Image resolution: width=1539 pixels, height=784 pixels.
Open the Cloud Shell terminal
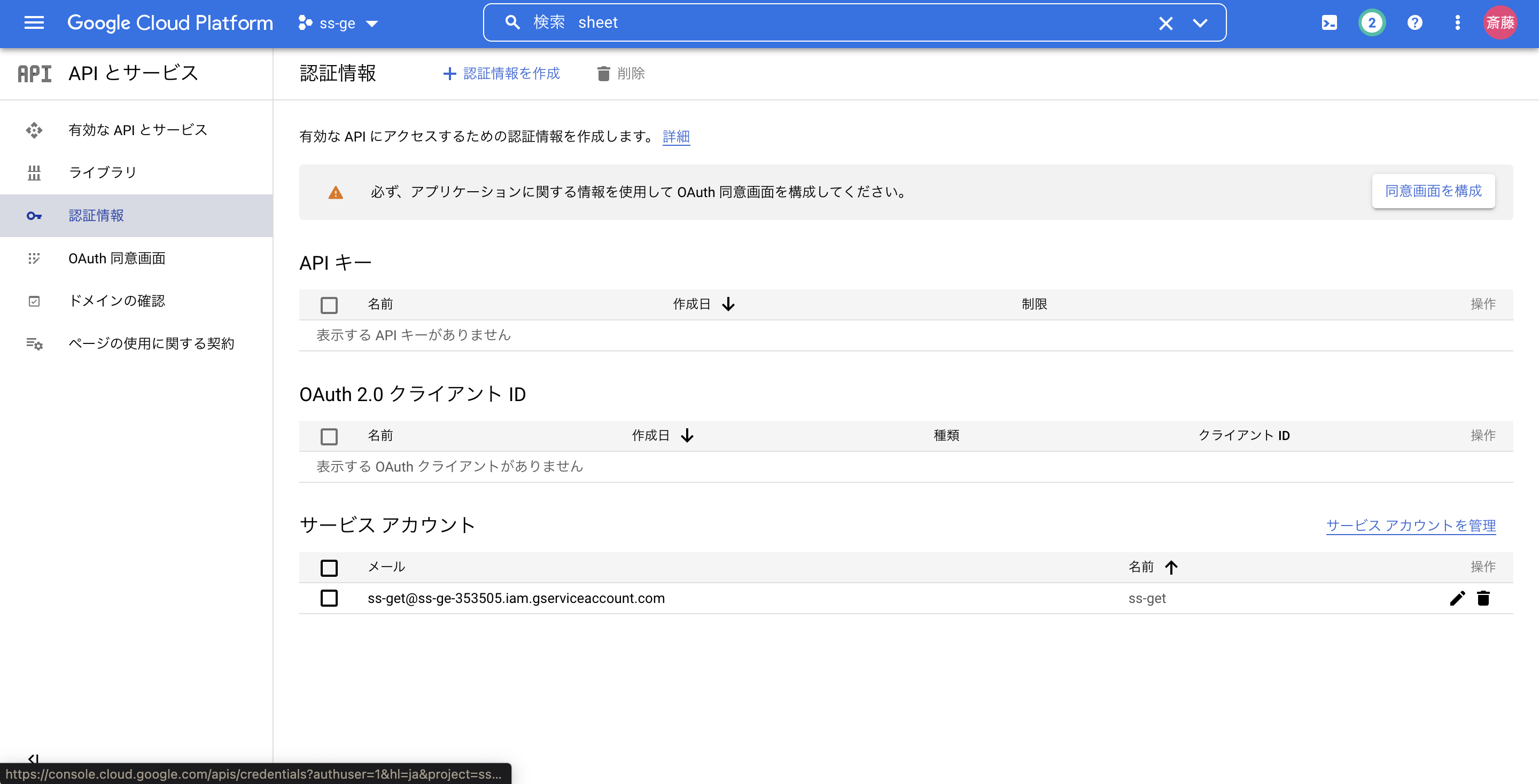tap(1330, 22)
